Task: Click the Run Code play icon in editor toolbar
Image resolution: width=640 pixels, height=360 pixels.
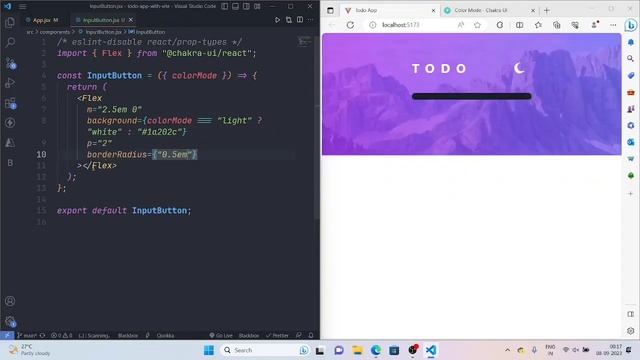Action: coord(277,20)
